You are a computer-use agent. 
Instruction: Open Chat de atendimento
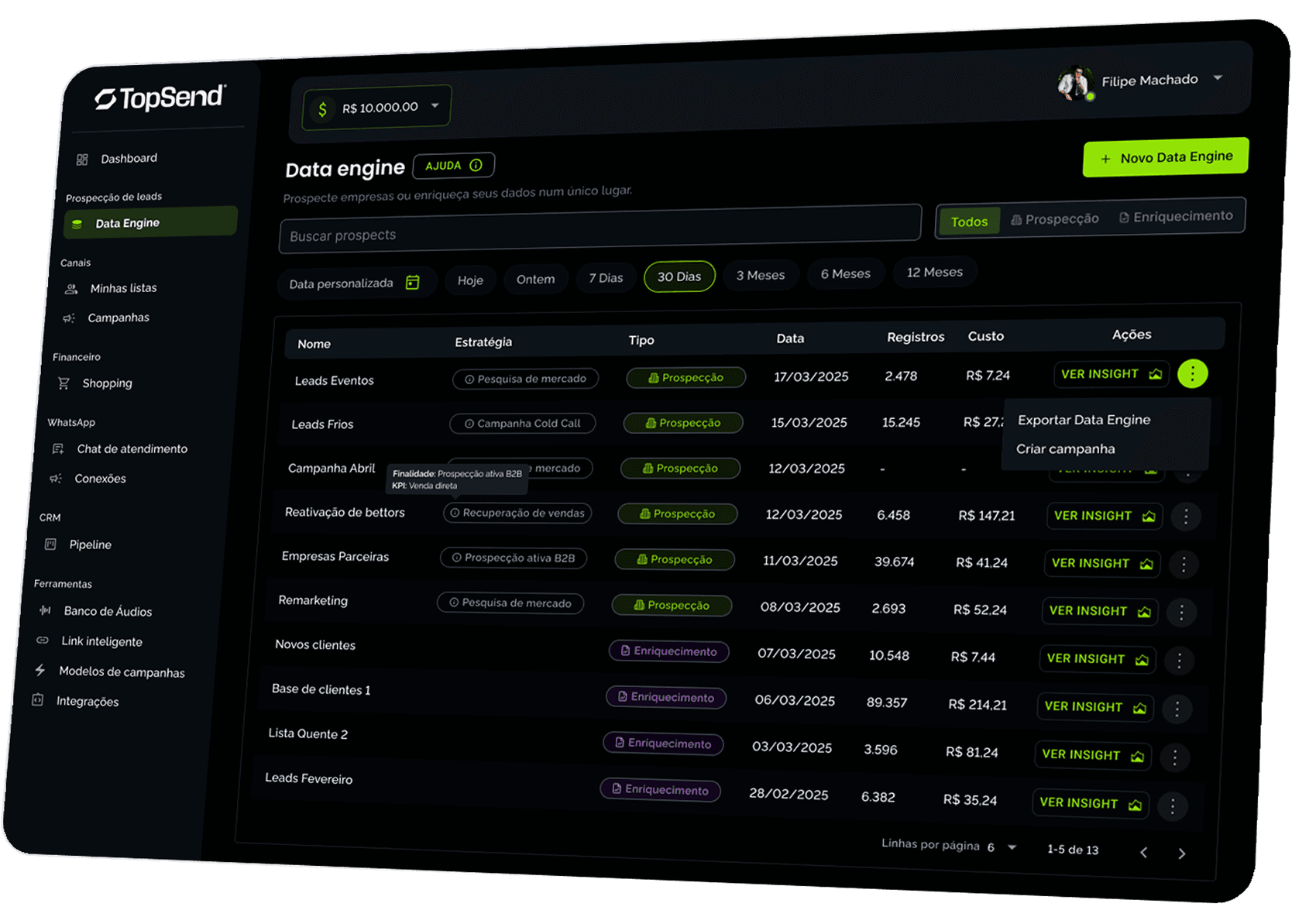pyautogui.click(x=120, y=448)
